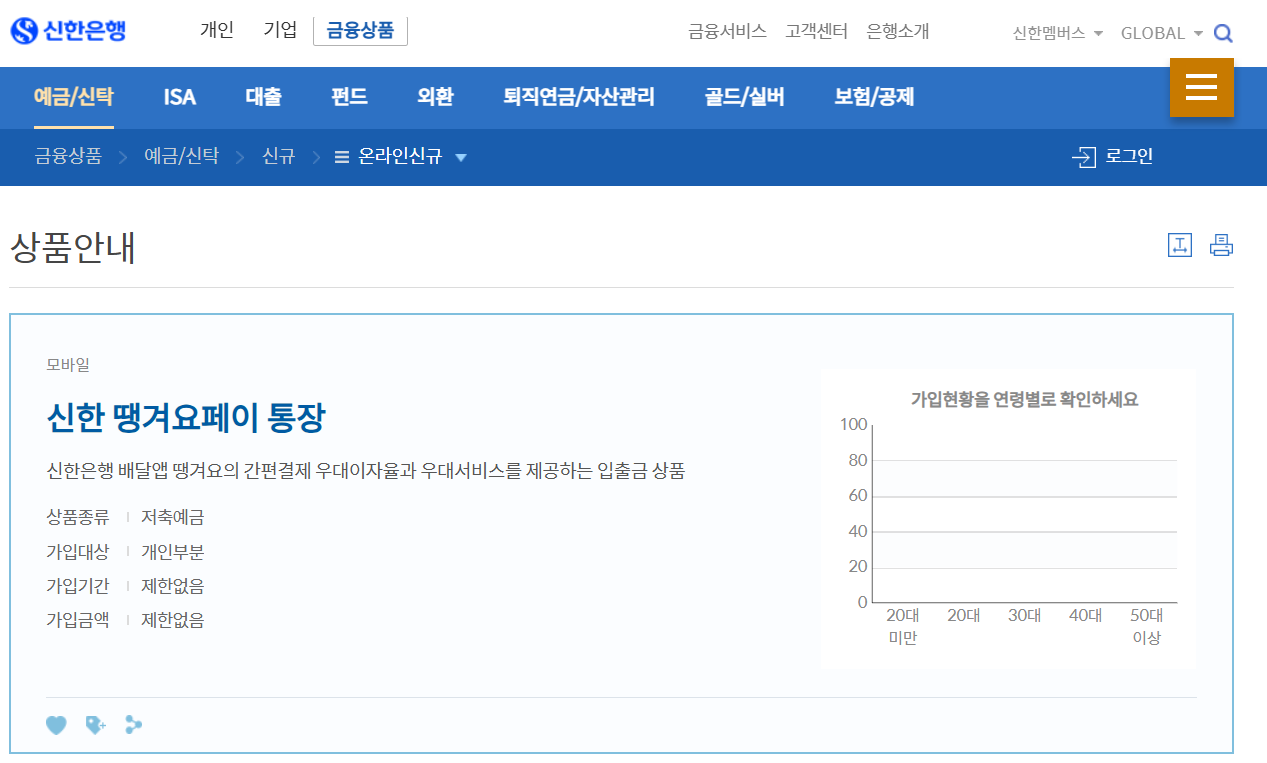1267x763 pixels.
Task: Click the heart favorite icon
Action: [x=56, y=725]
